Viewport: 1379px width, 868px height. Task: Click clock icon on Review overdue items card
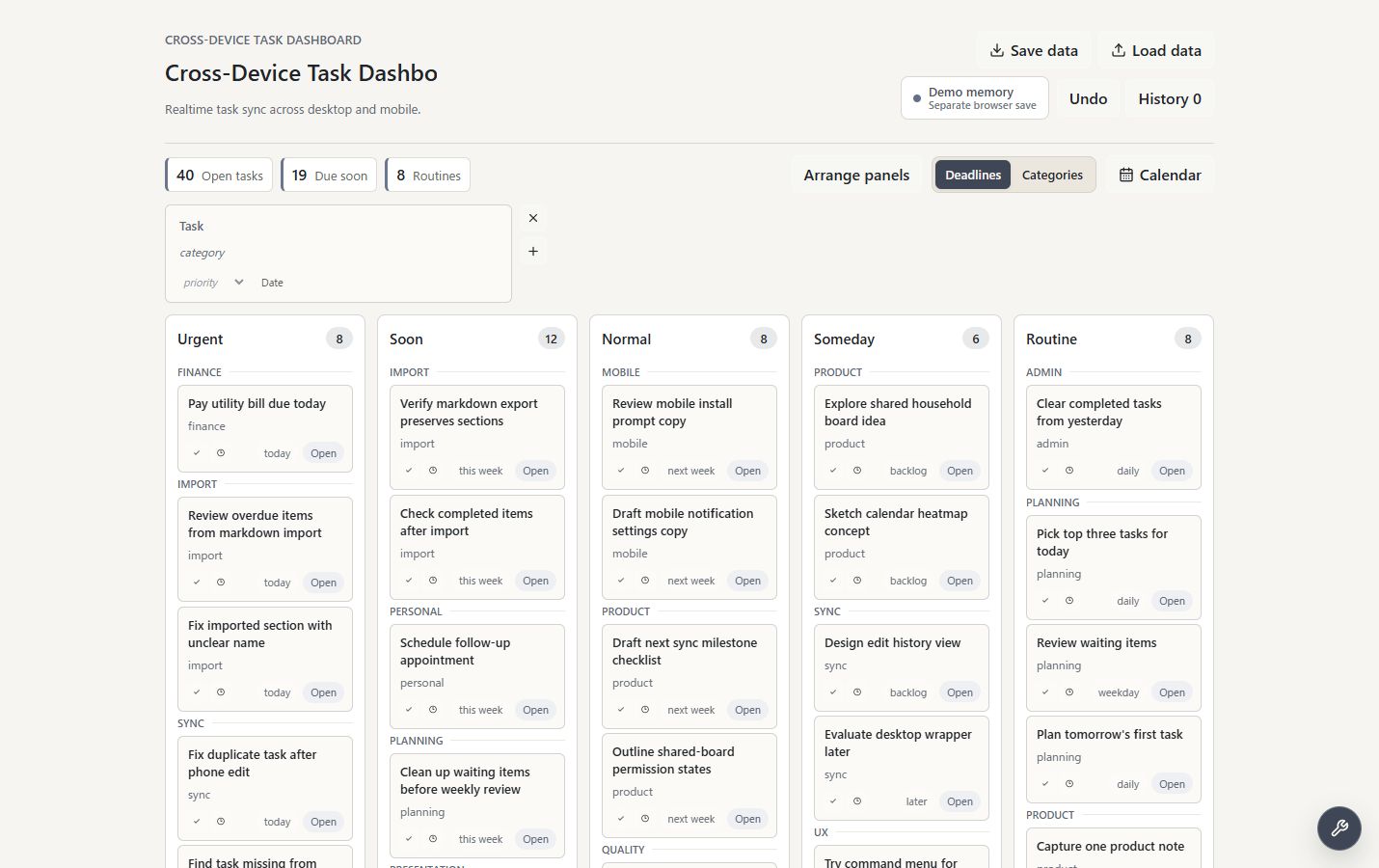[x=221, y=583]
